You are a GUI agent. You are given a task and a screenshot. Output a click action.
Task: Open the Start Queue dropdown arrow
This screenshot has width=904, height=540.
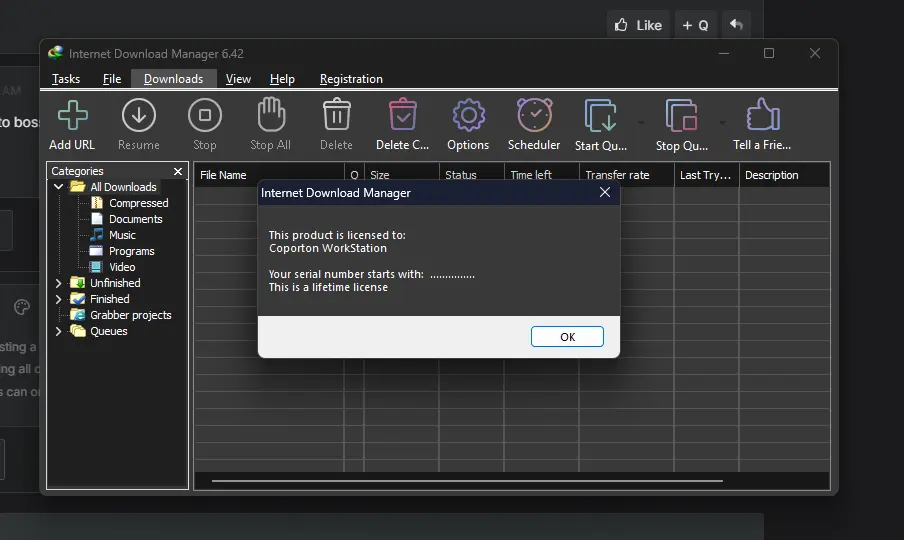click(x=641, y=123)
